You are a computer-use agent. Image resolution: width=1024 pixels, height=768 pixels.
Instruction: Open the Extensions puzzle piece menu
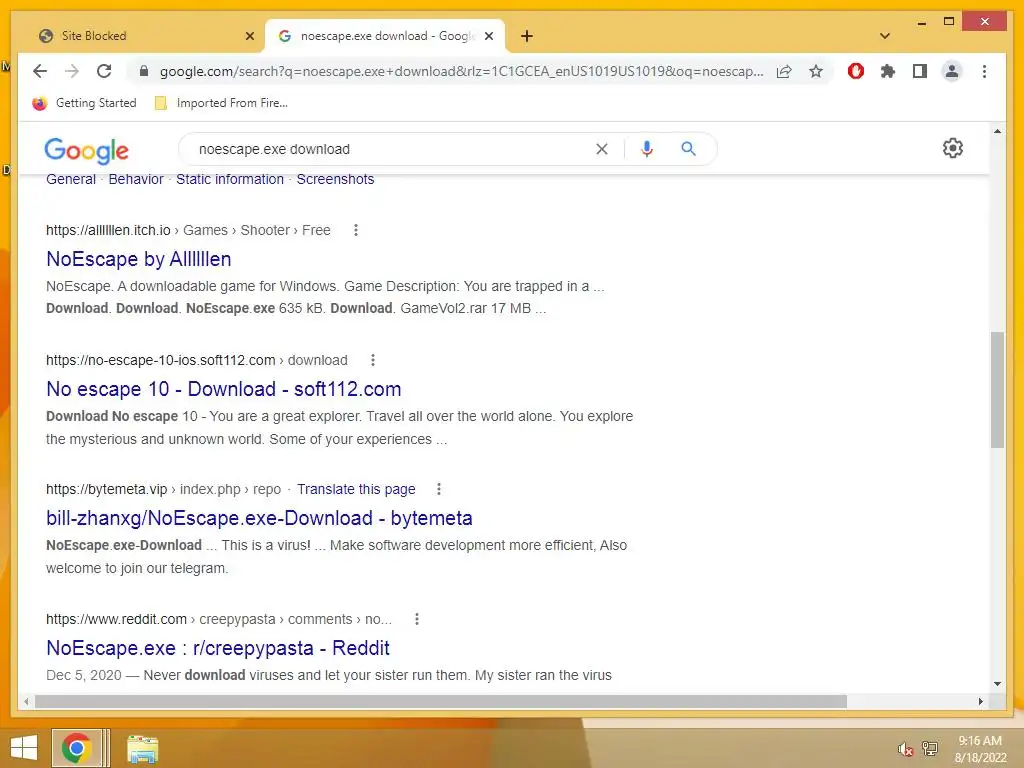[x=888, y=71]
